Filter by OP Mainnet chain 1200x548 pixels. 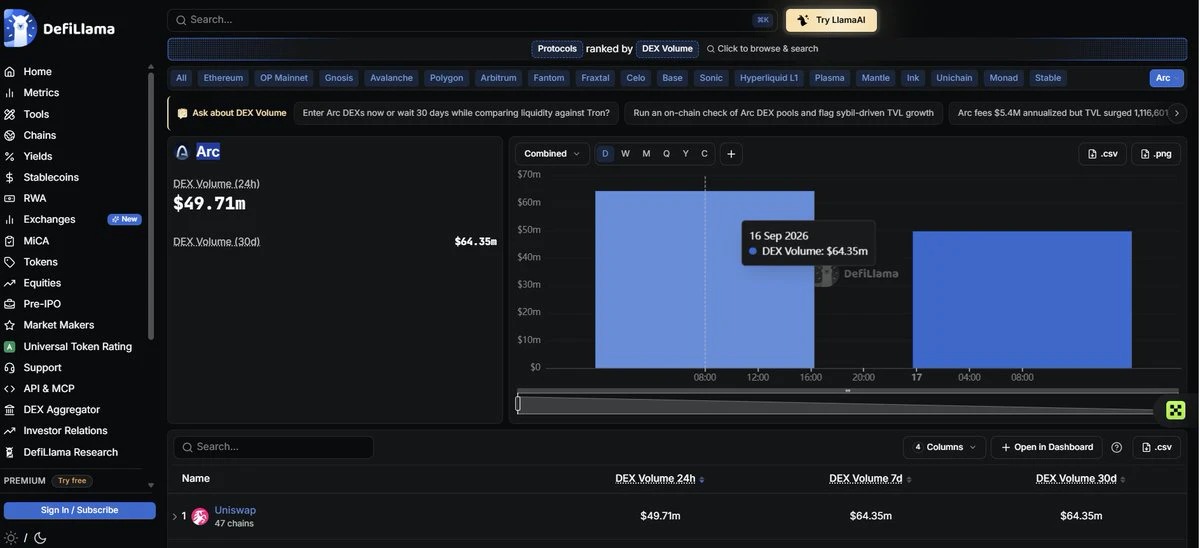click(284, 78)
